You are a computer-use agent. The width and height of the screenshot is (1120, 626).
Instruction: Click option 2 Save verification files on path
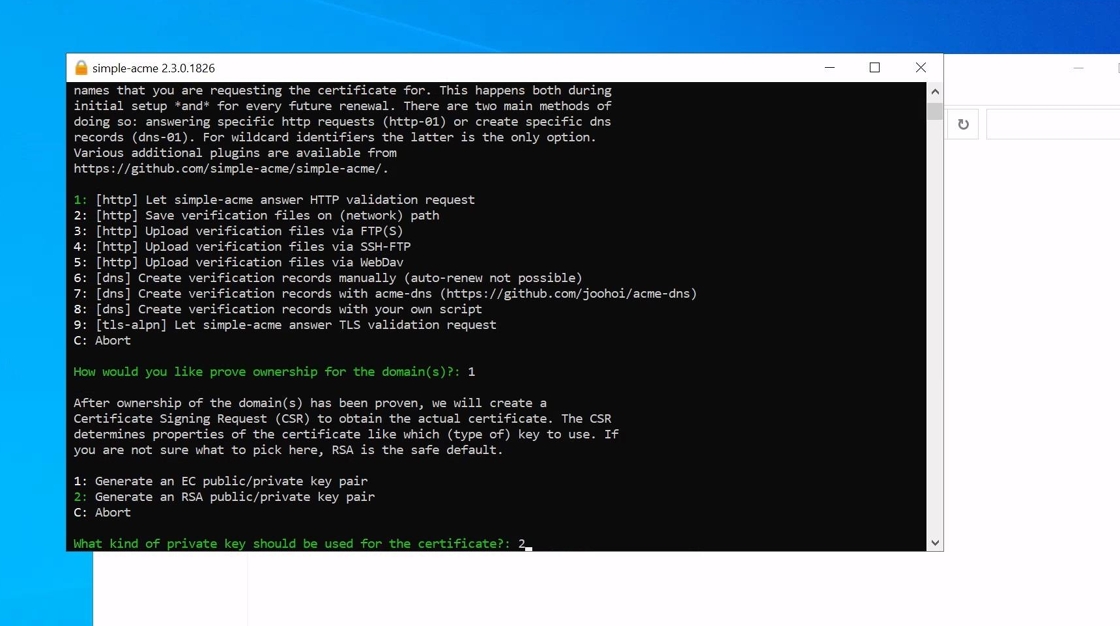coord(256,216)
